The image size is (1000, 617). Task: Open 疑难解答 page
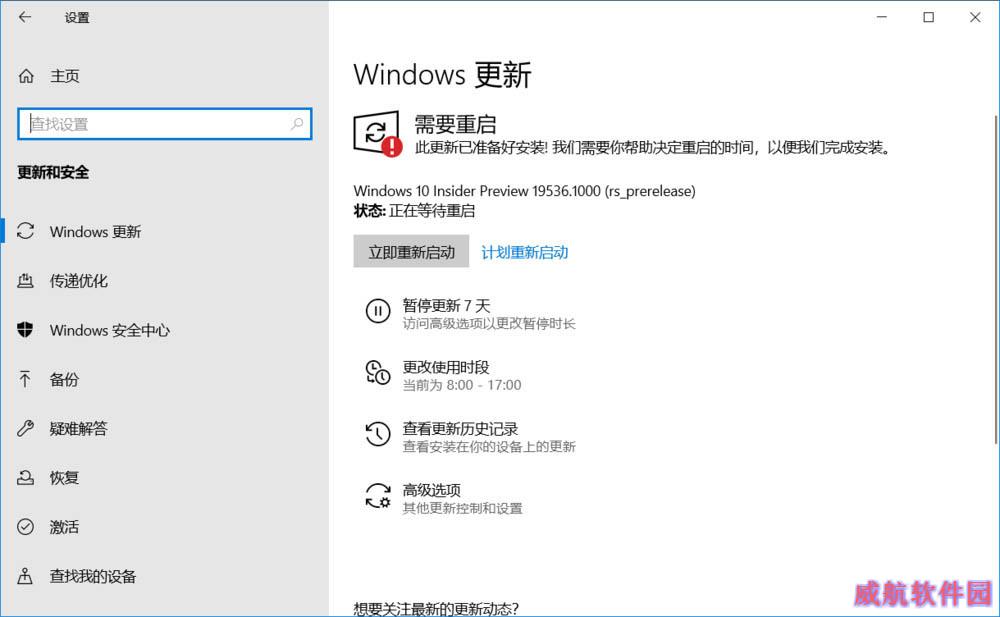coord(78,428)
